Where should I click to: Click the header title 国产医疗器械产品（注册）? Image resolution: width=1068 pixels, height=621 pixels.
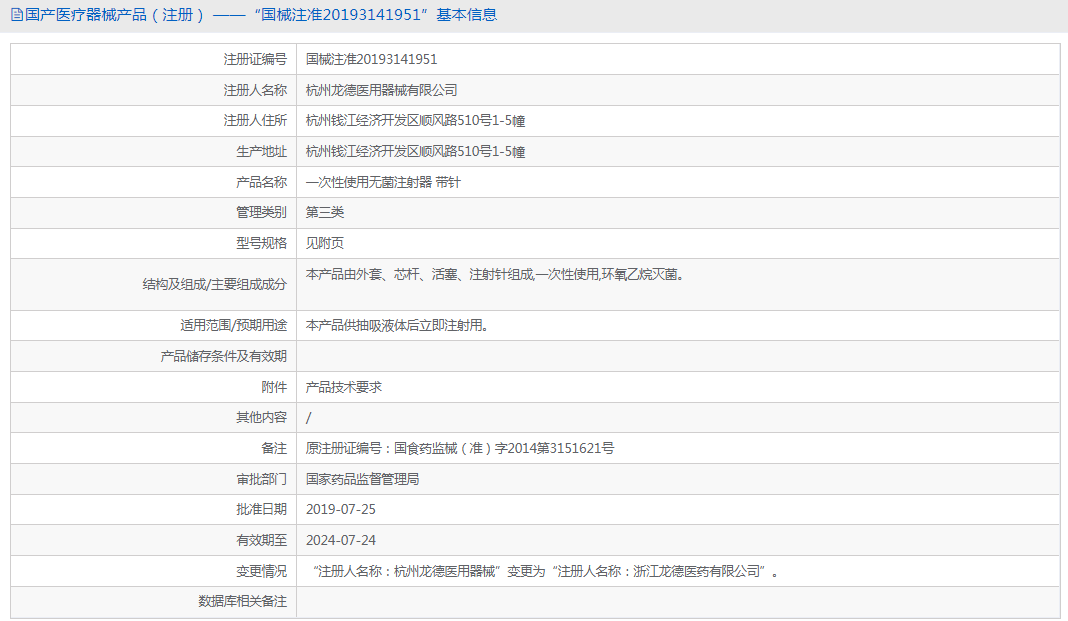[x=115, y=15]
